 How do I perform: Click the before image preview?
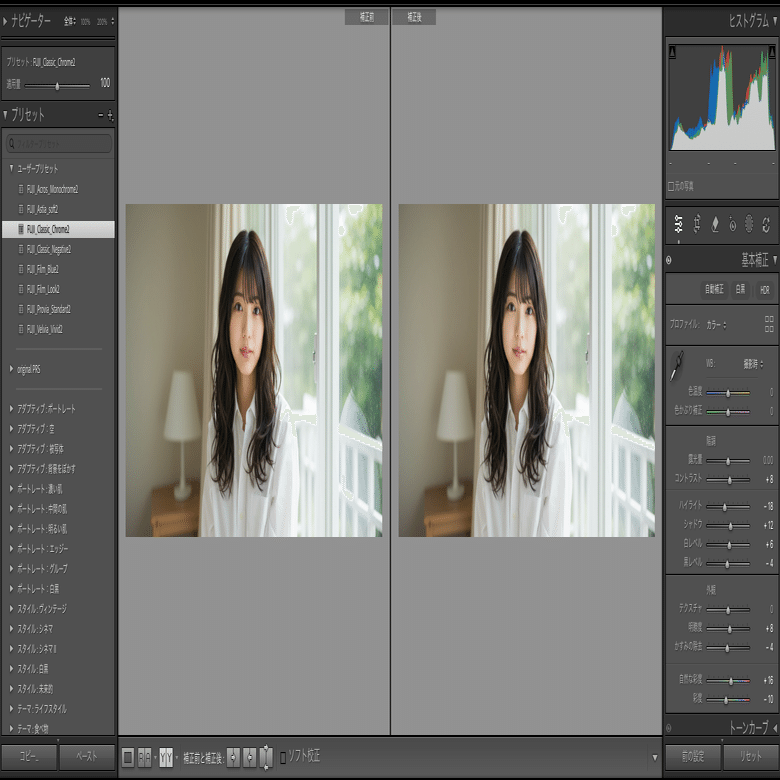[x=254, y=370]
